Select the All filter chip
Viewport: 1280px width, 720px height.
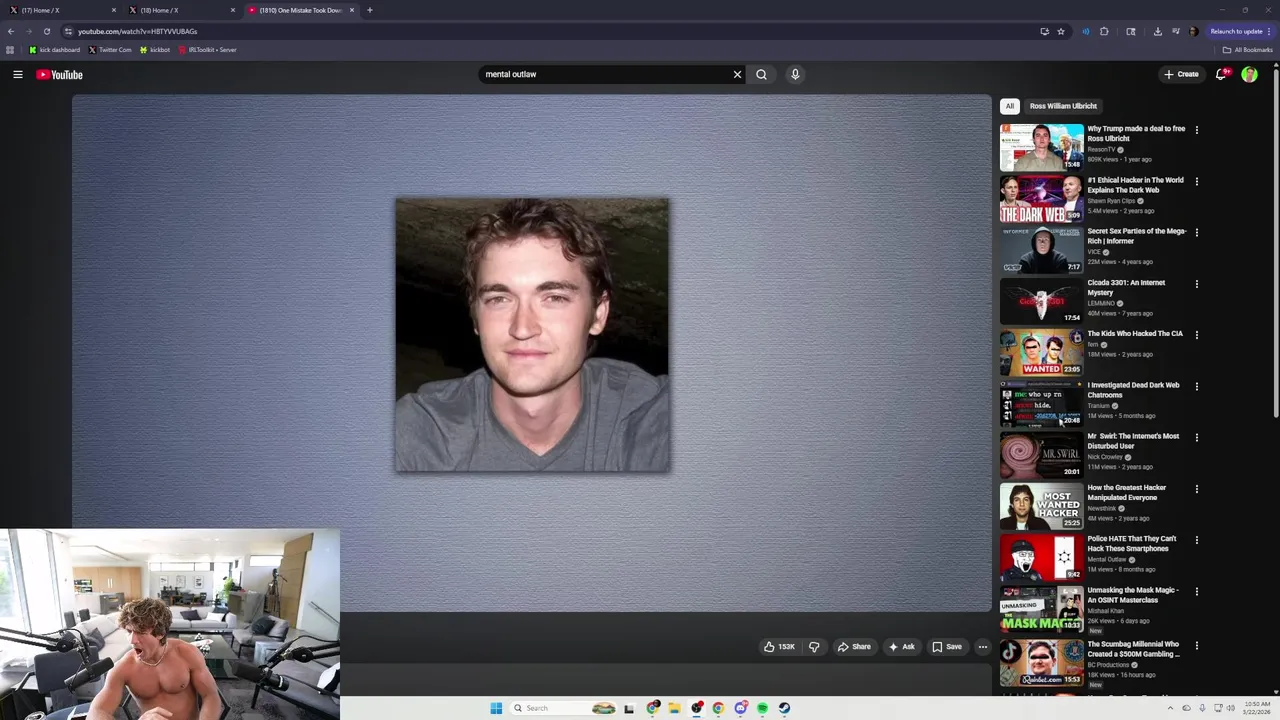point(1010,106)
